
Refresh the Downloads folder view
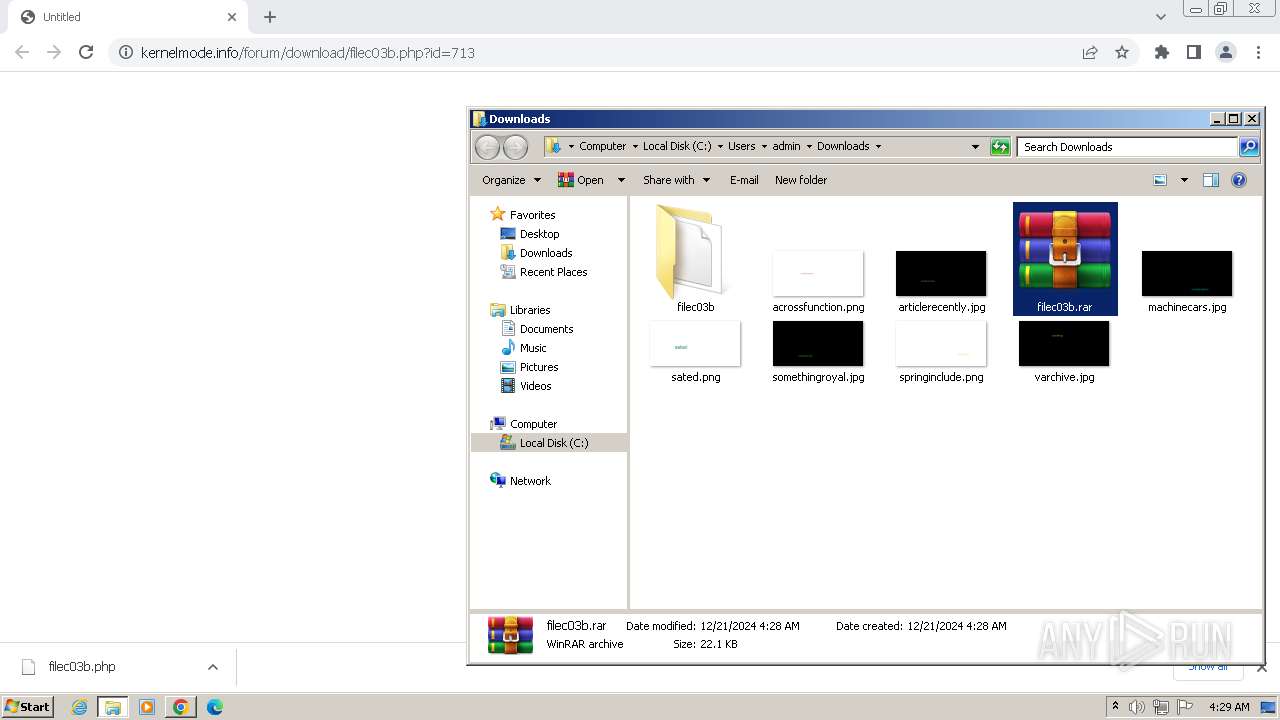tap(1000, 147)
